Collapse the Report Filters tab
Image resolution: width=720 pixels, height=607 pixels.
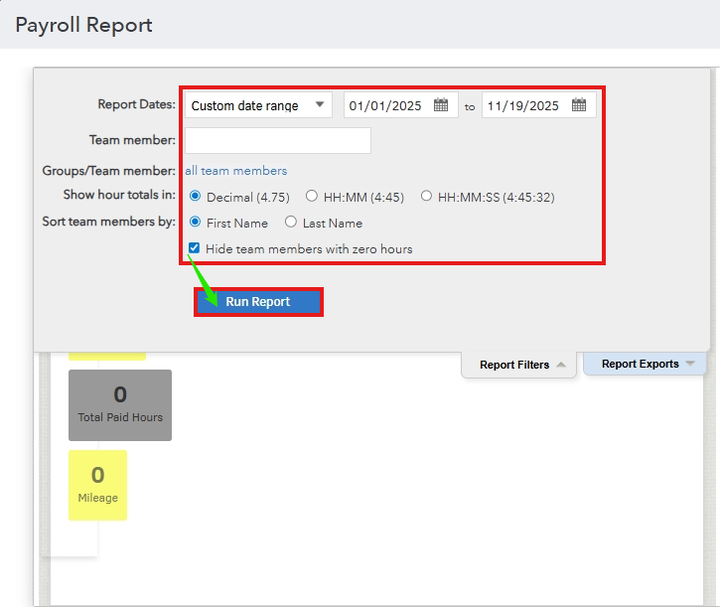click(x=514, y=365)
